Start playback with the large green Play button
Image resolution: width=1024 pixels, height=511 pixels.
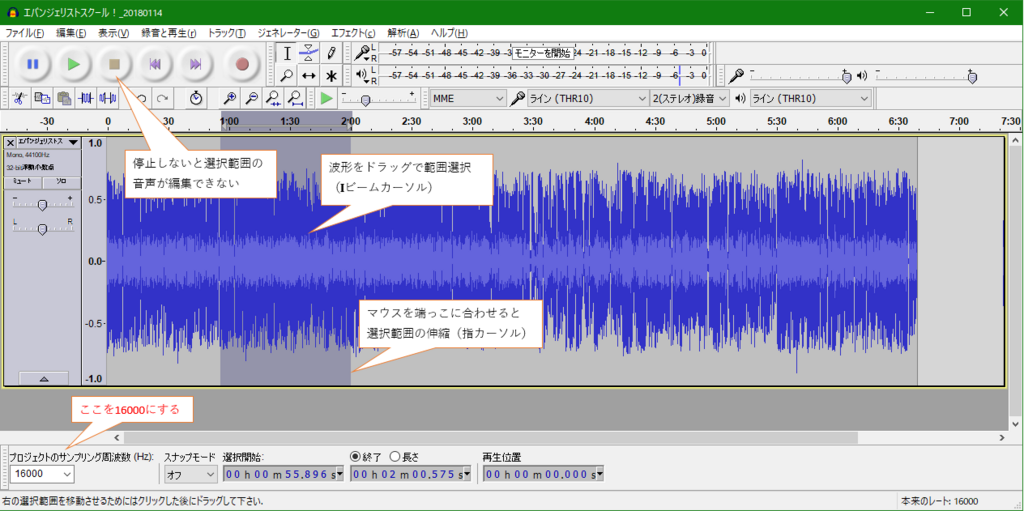pyautogui.click(x=74, y=64)
